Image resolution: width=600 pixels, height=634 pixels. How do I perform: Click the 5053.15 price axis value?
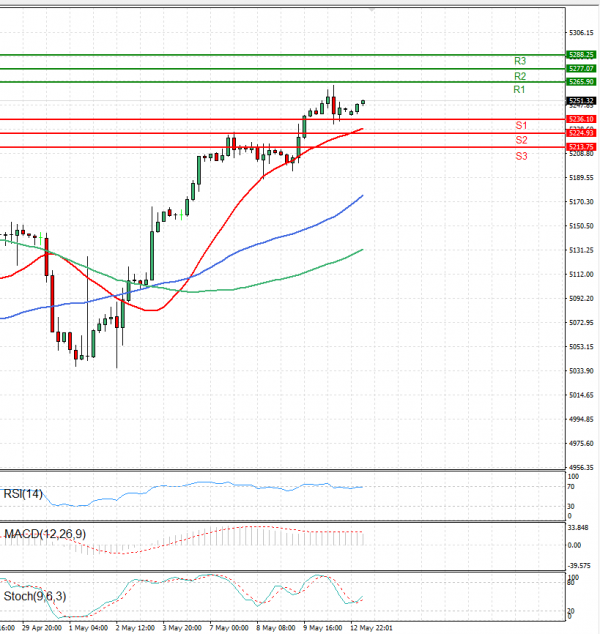click(x=581, y=347)
